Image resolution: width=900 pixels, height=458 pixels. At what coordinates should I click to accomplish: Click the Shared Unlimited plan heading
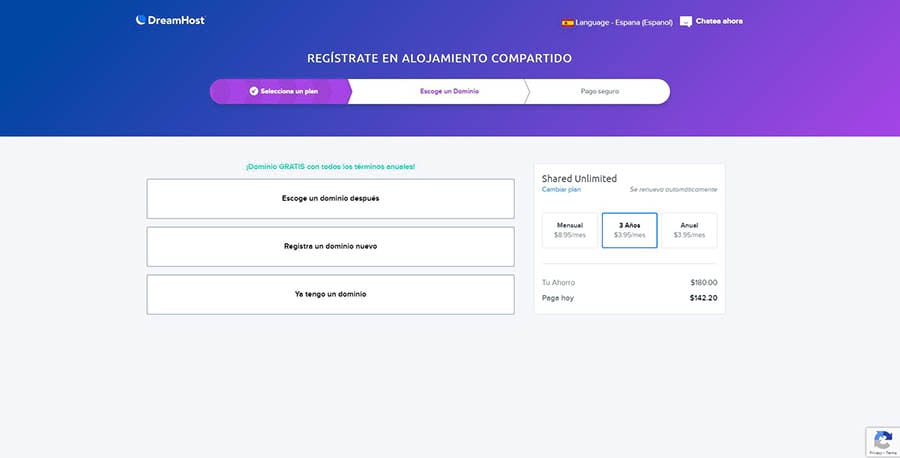[x=579, y=178]
